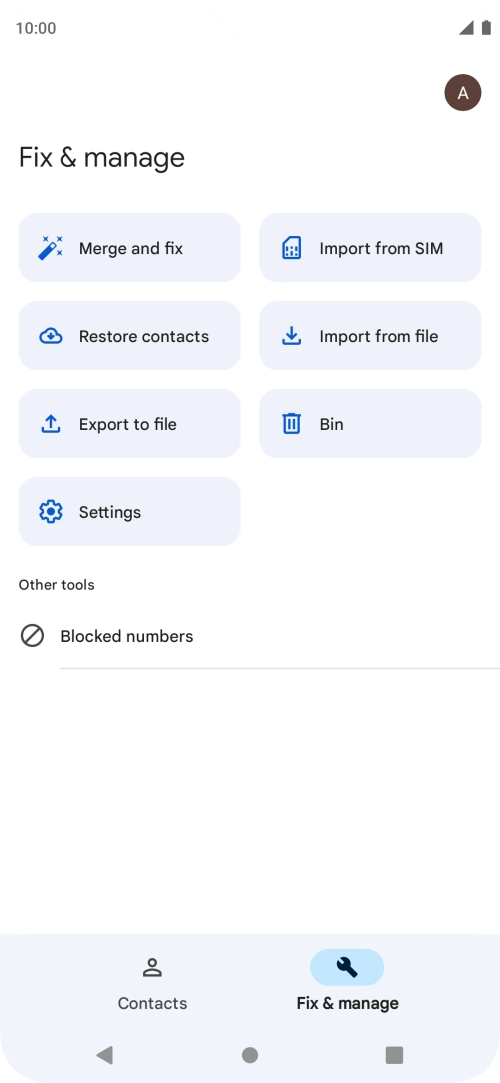Select Export to file
Screen dimensions: 500x1083
(x=129, y=423)
